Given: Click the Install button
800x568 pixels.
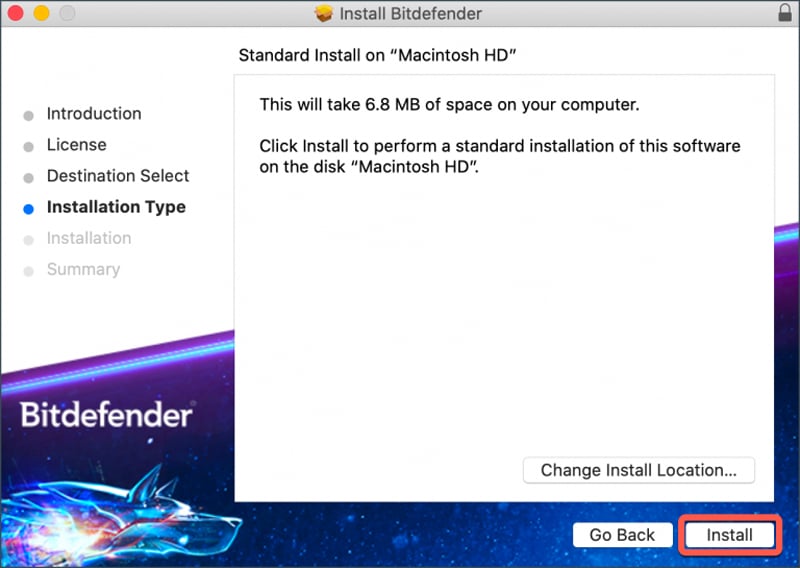Looking at the screenshot, I should (729, 535).
